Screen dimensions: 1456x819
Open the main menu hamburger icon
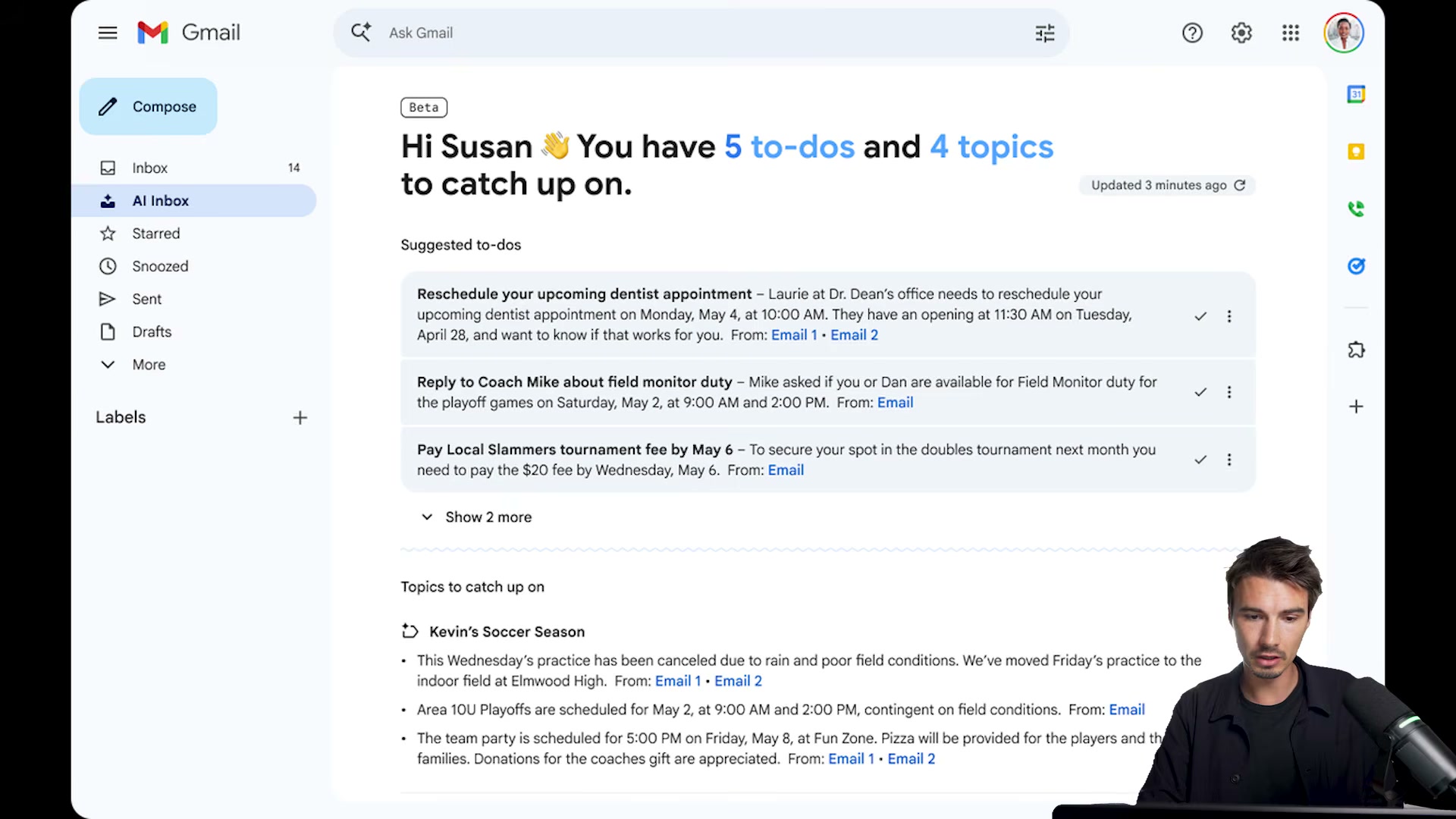coord(108,33)
